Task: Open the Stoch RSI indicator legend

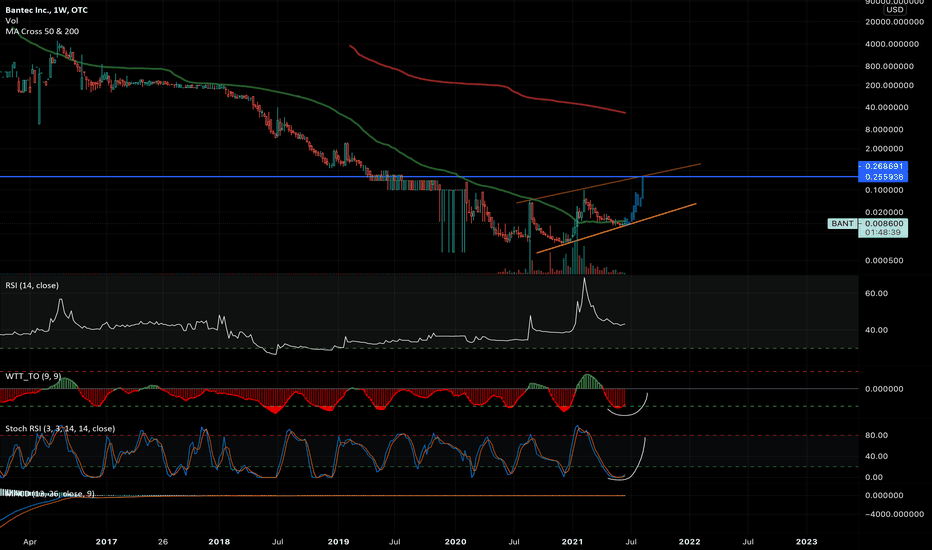Action: tap(60, 429)
